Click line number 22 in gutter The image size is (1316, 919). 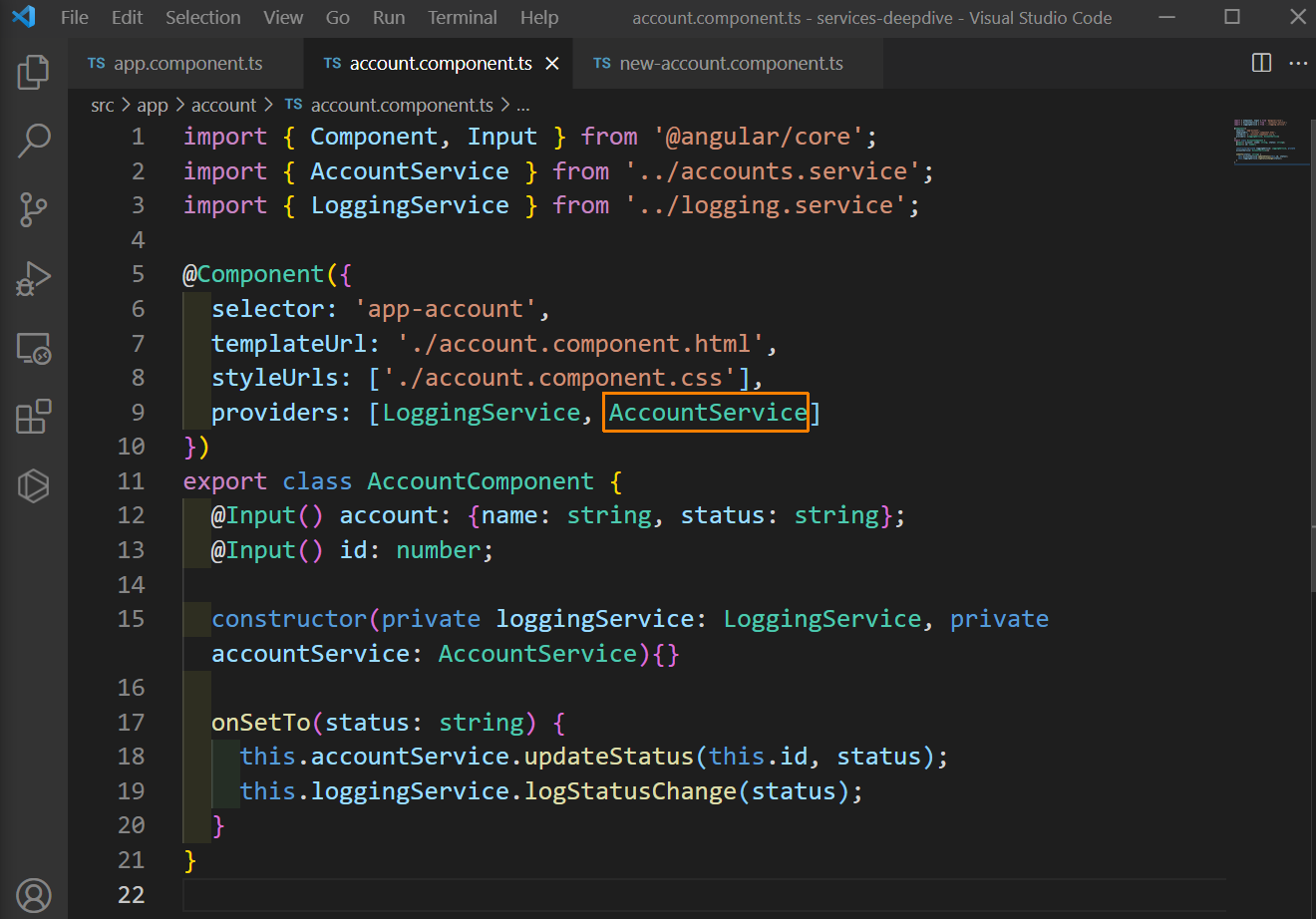(x=131, y=895)
